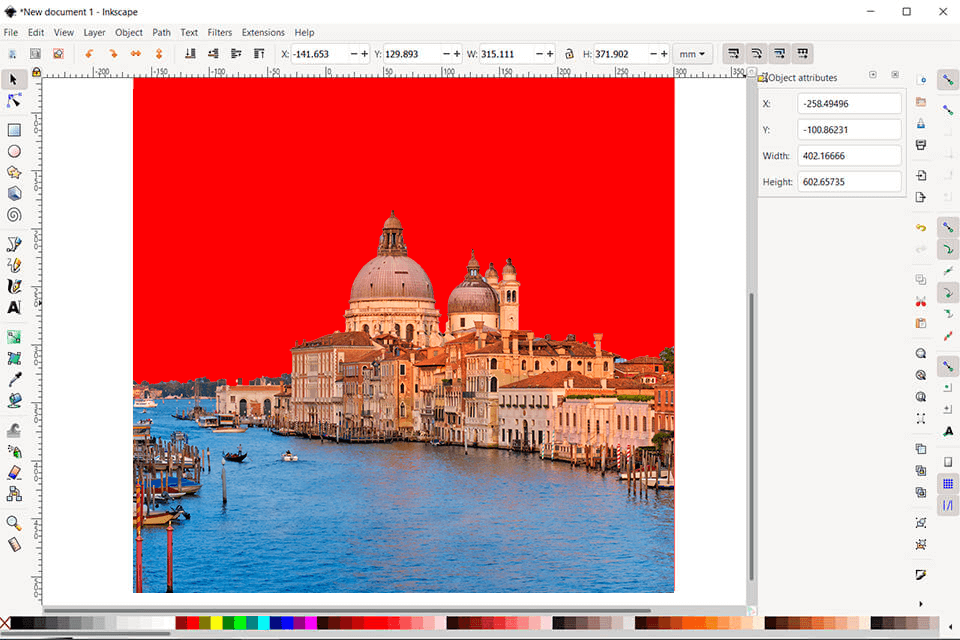Expand the Object attributes panel menu arrow
960x640 pixels.
click(x=872, y=75)
